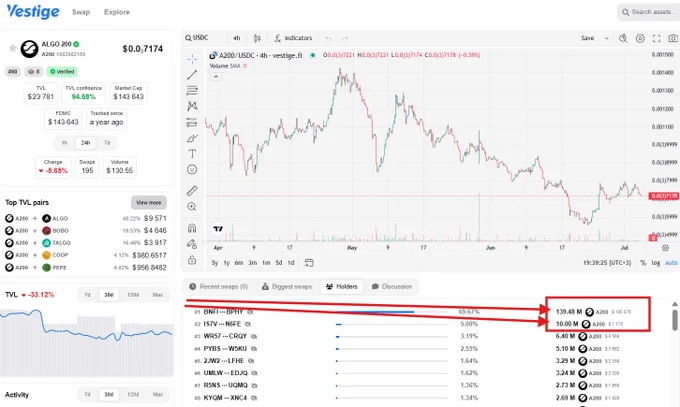Switch to Recent swaps tab
Viewport: 680px width, 407px height.
219,286
